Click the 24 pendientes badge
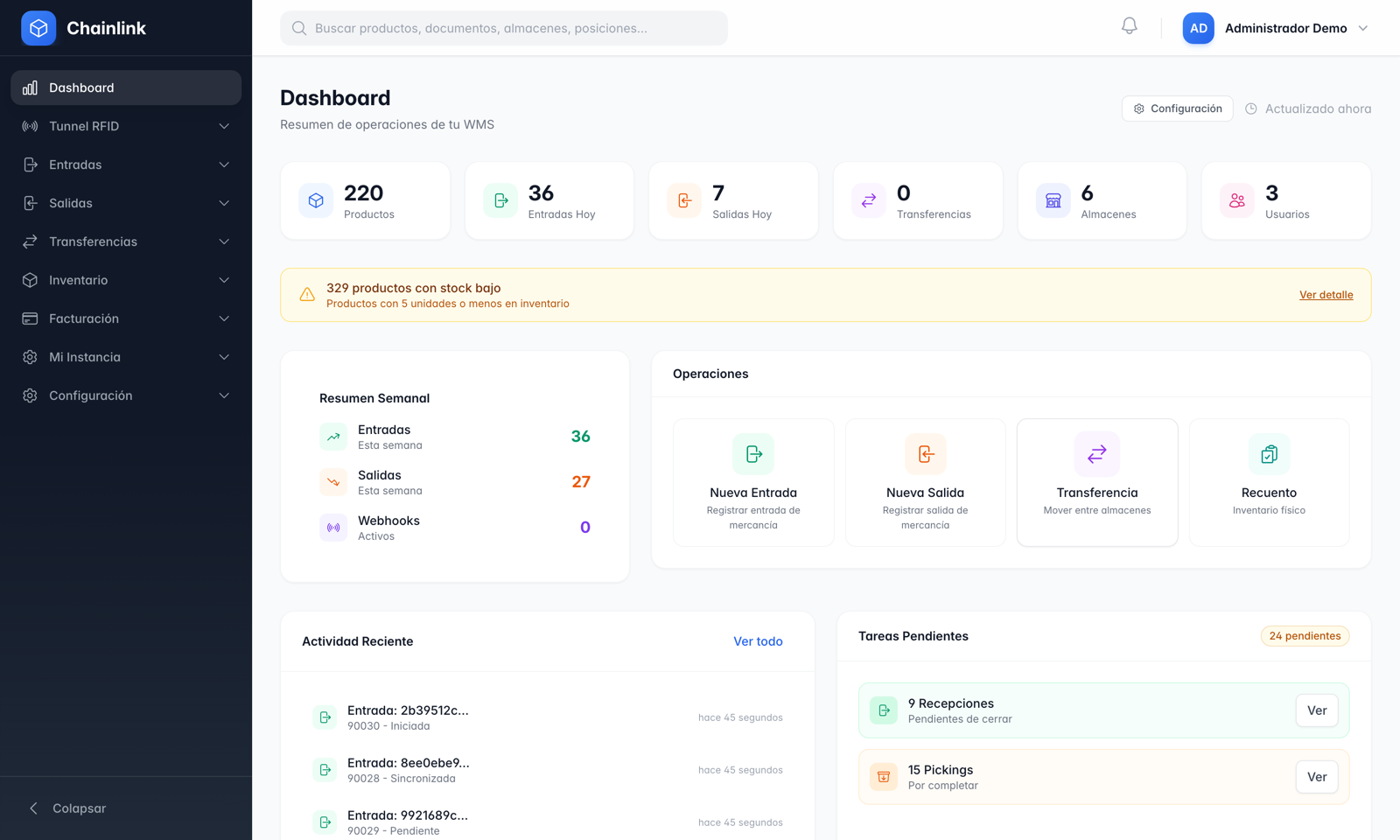The image size is (1400, 840). pyautogui.click(x=1305, y=636)
